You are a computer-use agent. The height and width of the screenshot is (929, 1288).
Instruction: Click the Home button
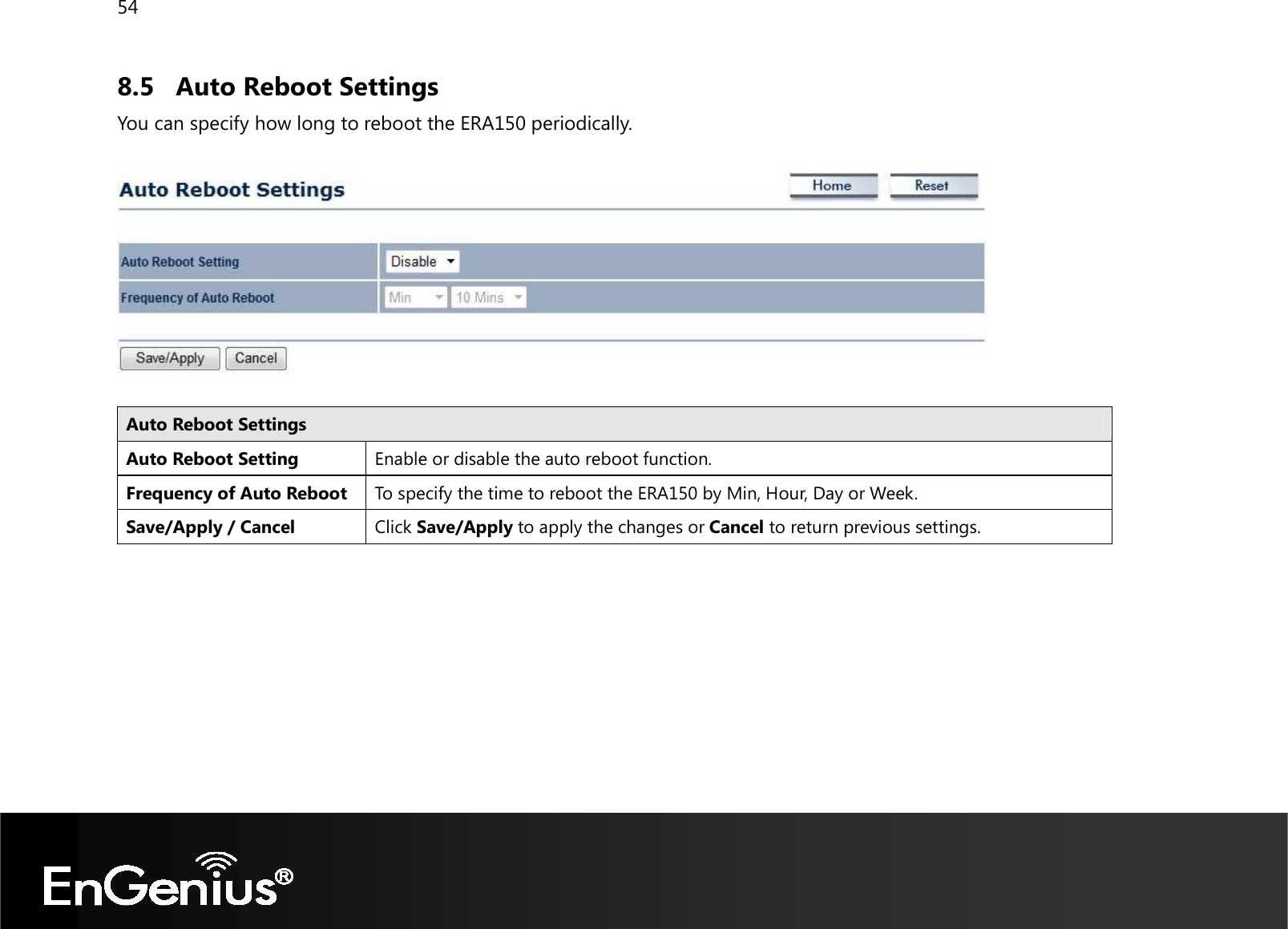[833, 186]
